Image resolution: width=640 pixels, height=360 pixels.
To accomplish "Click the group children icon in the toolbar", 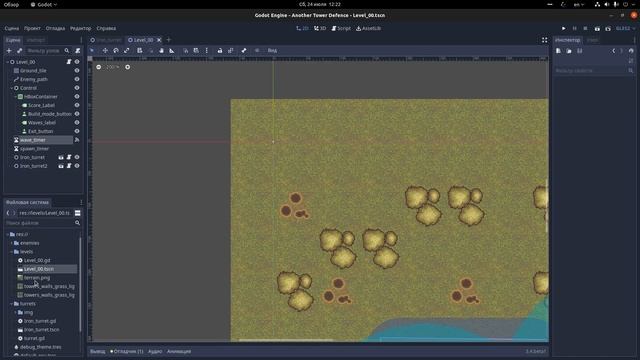I will pyautogui.click(x=231, y=51).
